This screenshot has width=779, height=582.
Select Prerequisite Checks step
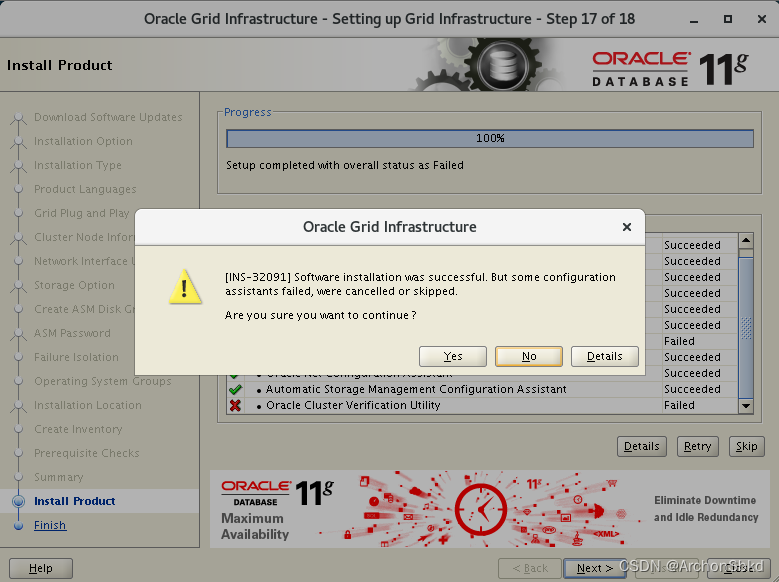pos(86,453)
